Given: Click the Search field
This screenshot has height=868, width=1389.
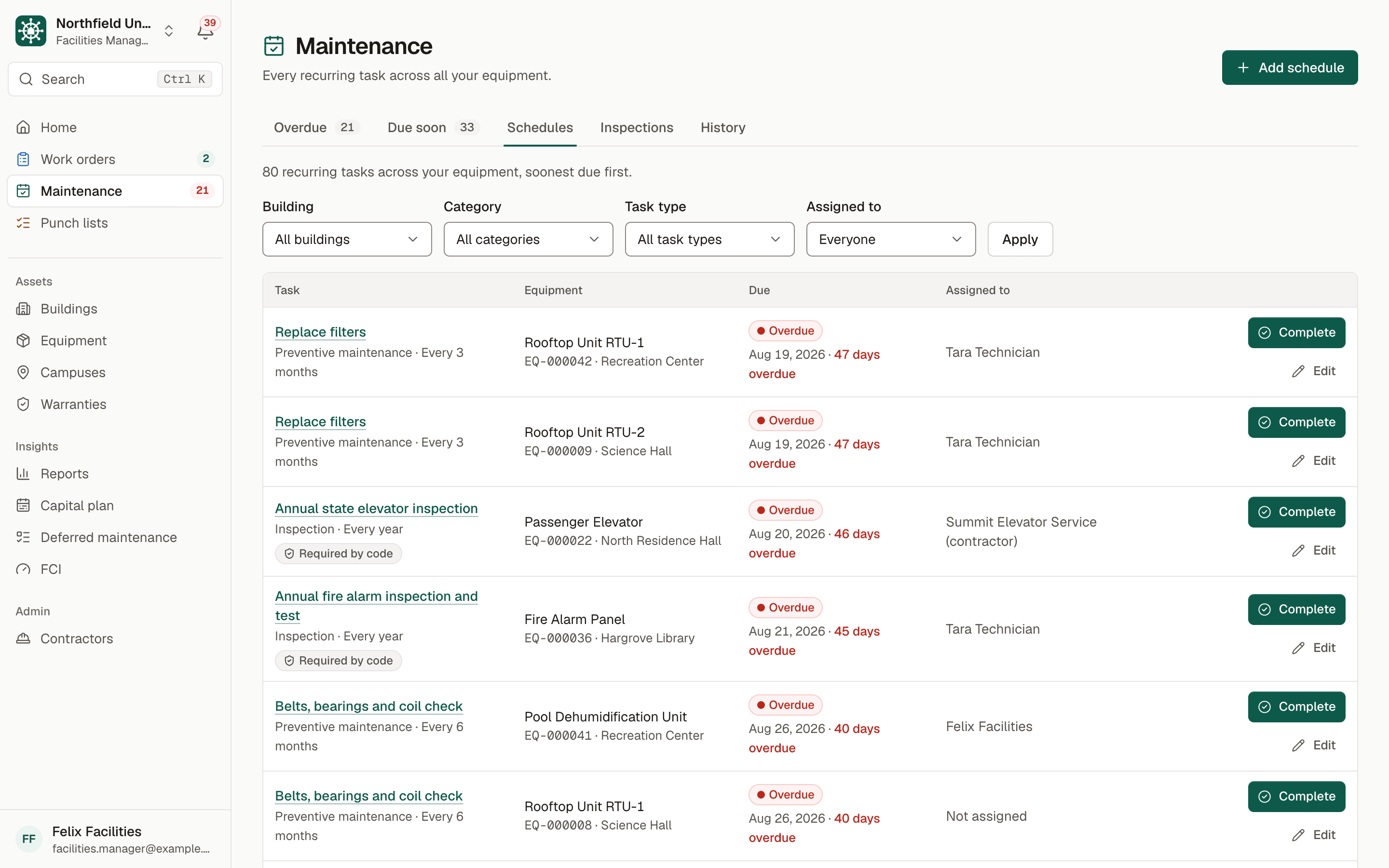Looking at the screenshot, I should point(115,79).
